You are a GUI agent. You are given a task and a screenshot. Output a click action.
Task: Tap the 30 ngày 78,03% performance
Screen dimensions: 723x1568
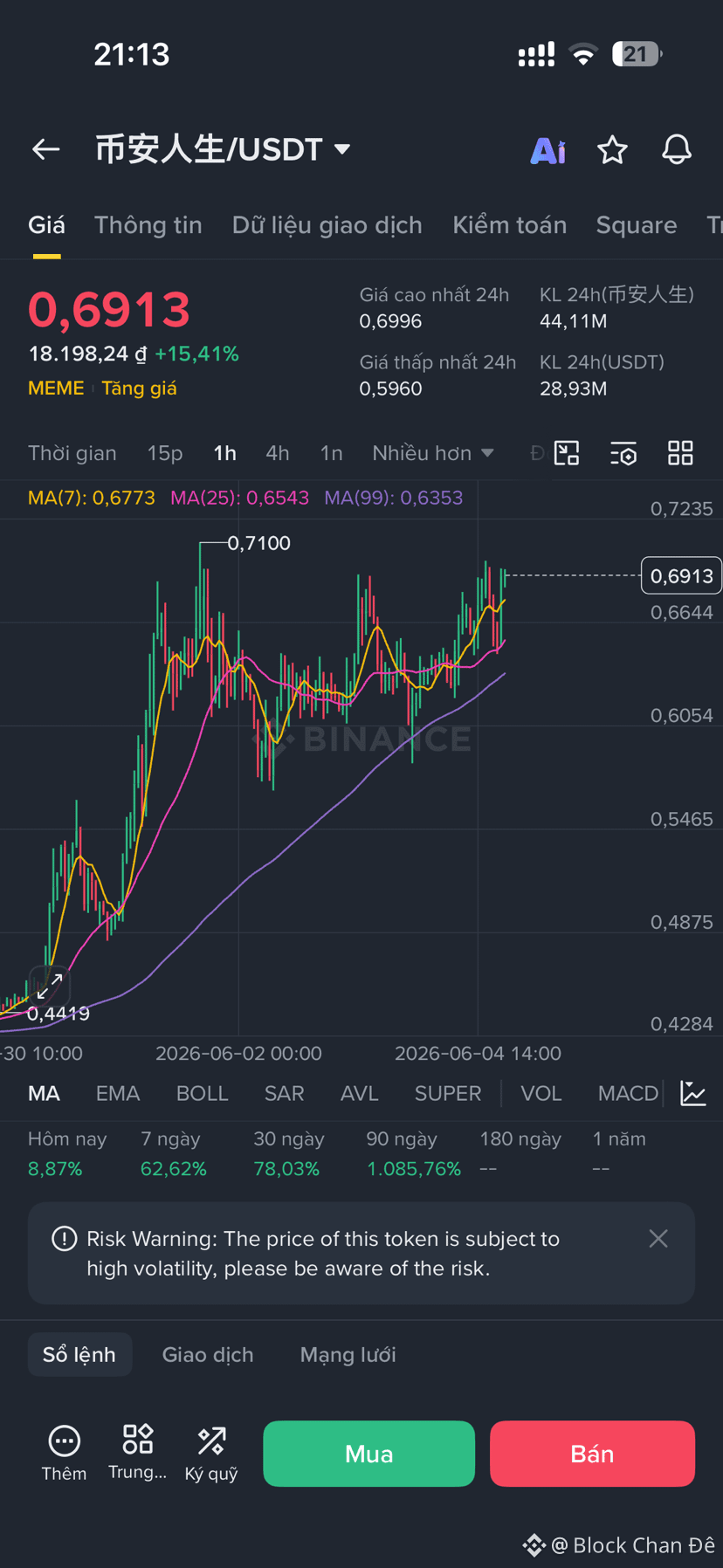click(288, 1153)
